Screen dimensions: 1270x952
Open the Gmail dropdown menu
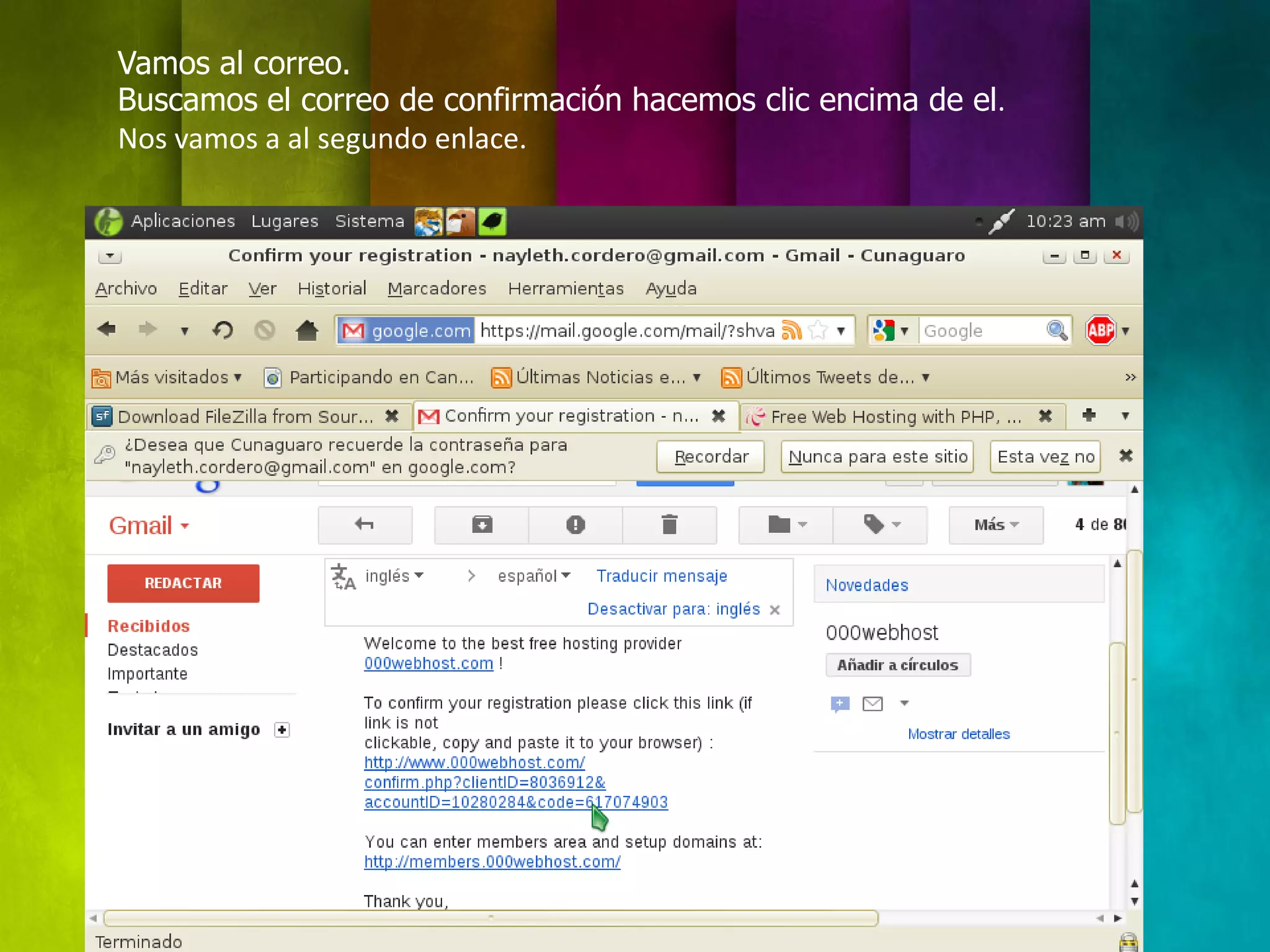click(x=149, y=526)
